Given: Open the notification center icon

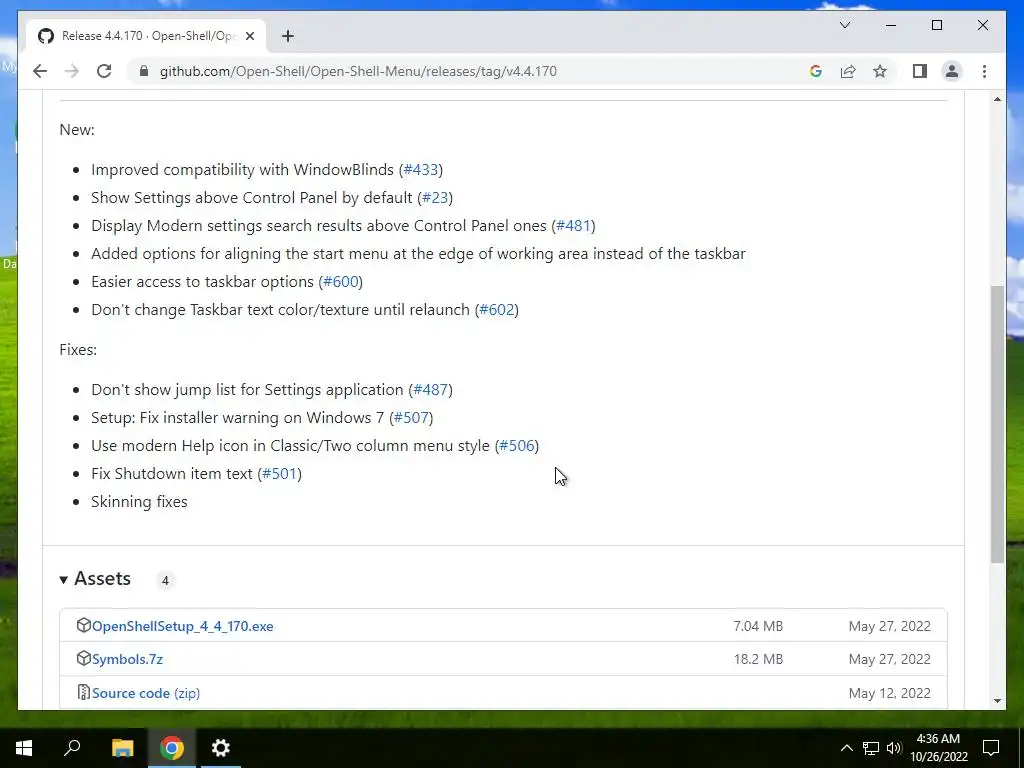Looking at the screenshot, I should [x=991, y=748].
